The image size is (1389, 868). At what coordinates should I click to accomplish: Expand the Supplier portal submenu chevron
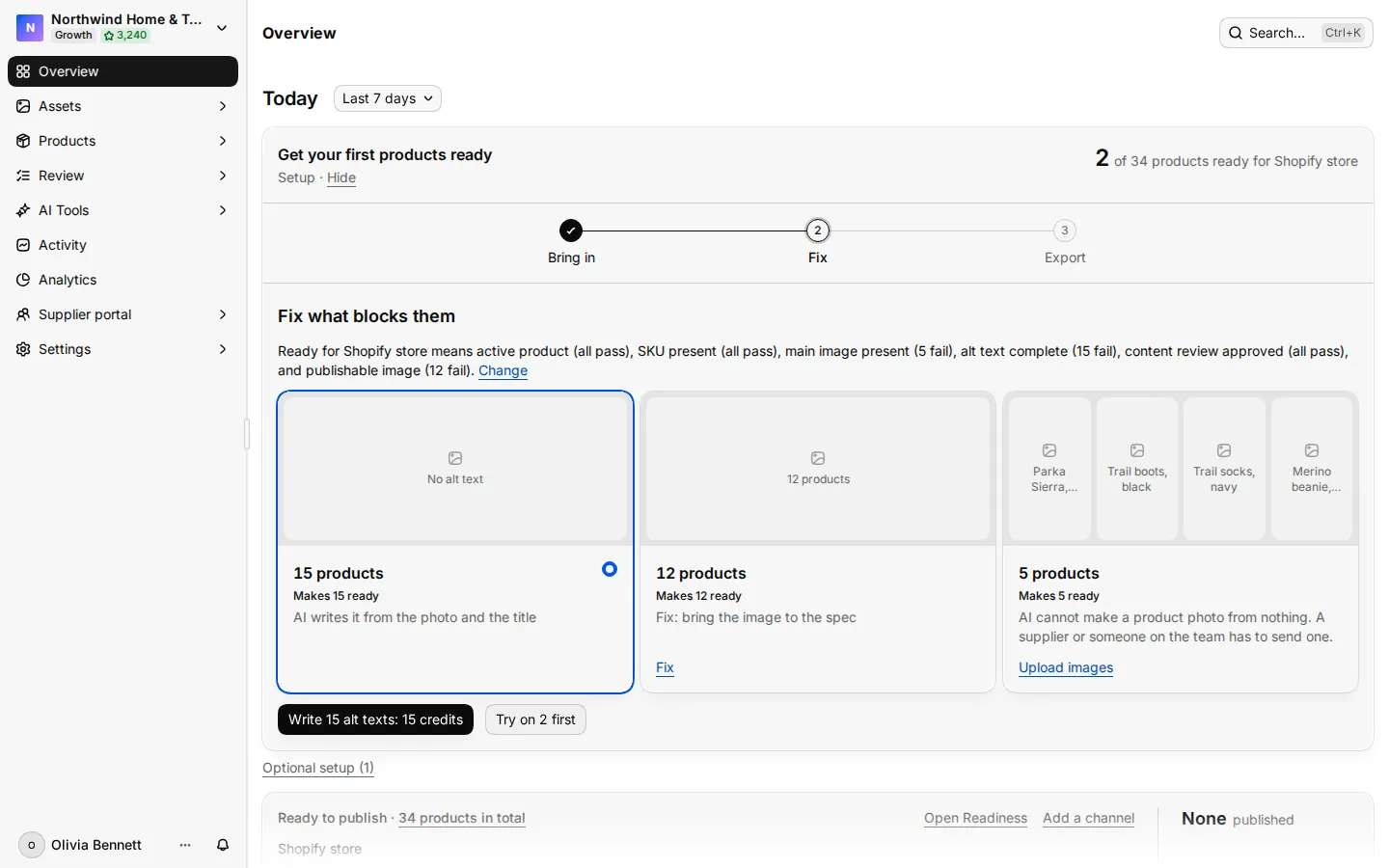tap(223, 314)
